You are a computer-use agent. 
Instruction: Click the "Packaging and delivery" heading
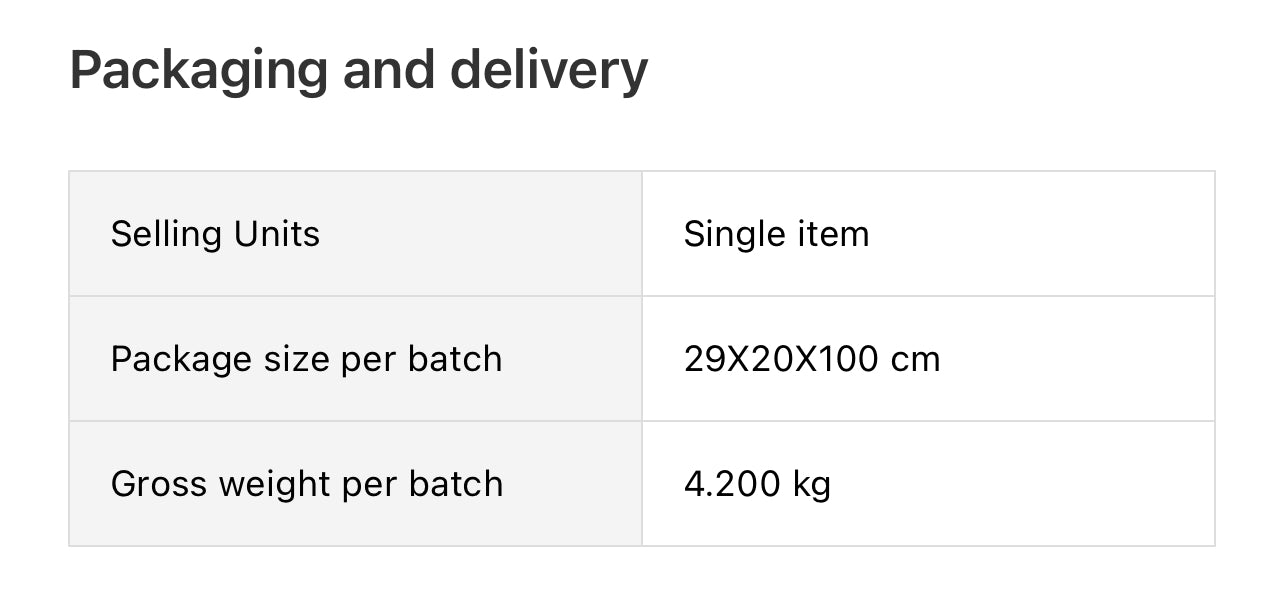click(358, 70)
